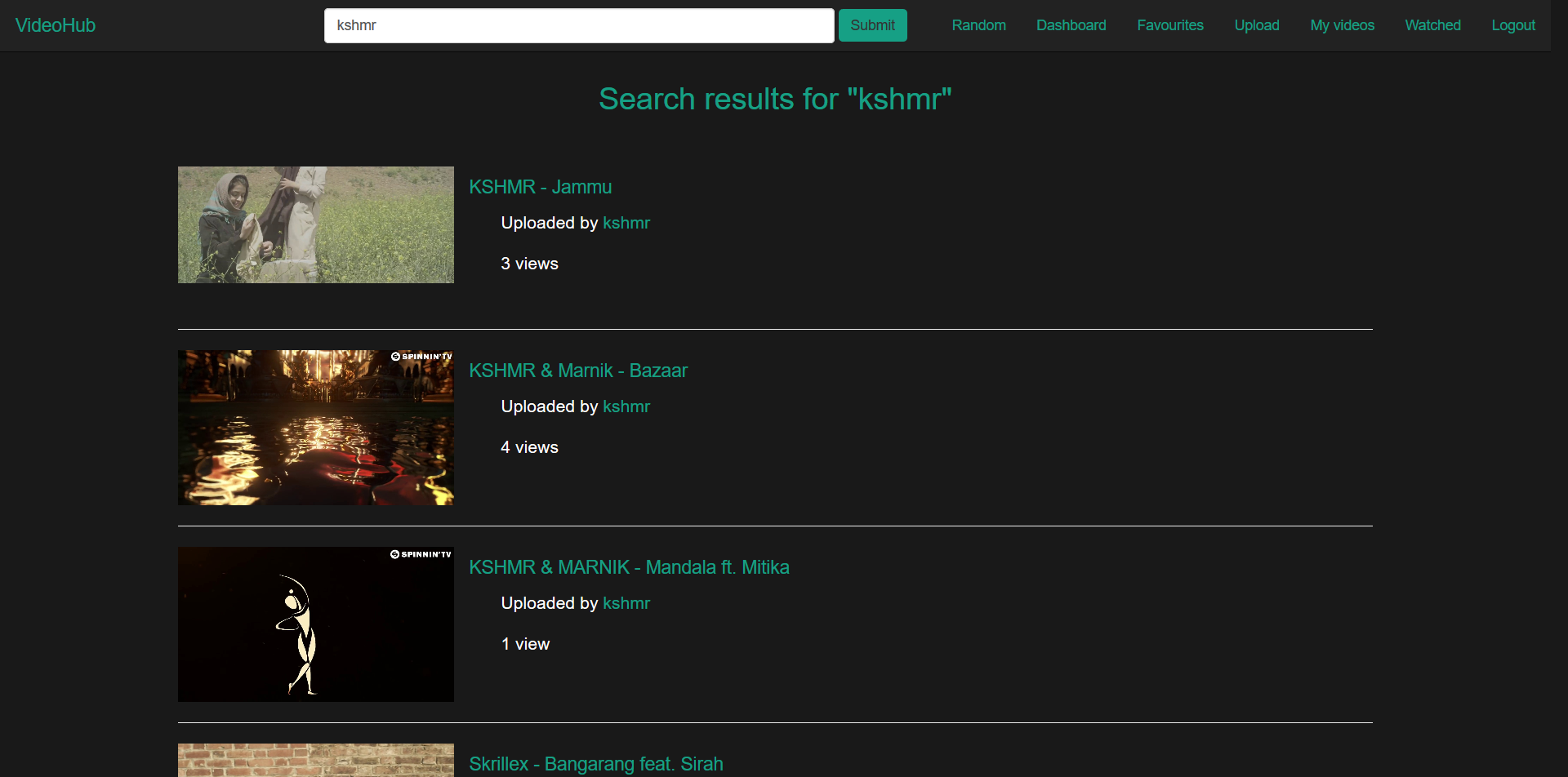Open the Favourites page
Viewport: 1568px width, 777px height.
(x=1169, y=25)
